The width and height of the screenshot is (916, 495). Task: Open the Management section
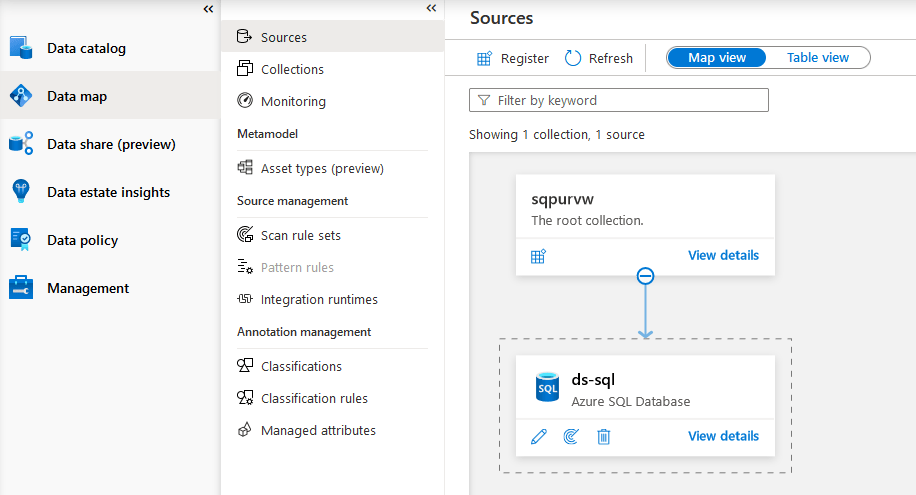(x=88, y=288)
